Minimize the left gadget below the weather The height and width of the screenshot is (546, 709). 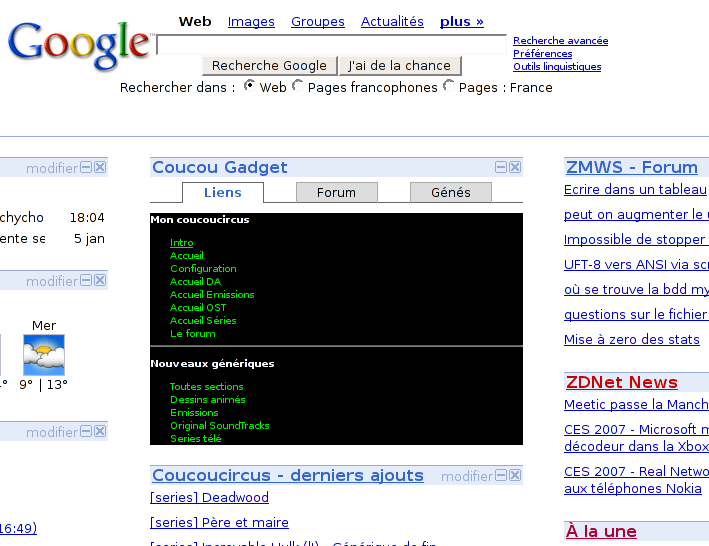click(86, 432)
